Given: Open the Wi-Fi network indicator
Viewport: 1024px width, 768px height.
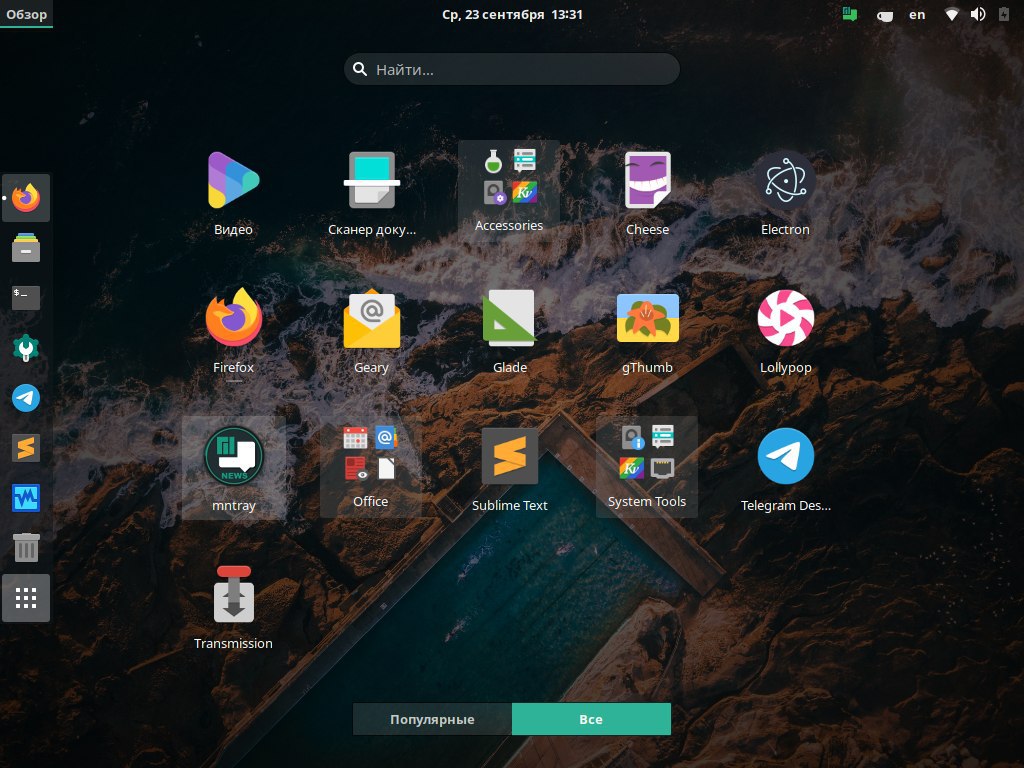Looking at the screenshot, I should click(x=952, y=14).
